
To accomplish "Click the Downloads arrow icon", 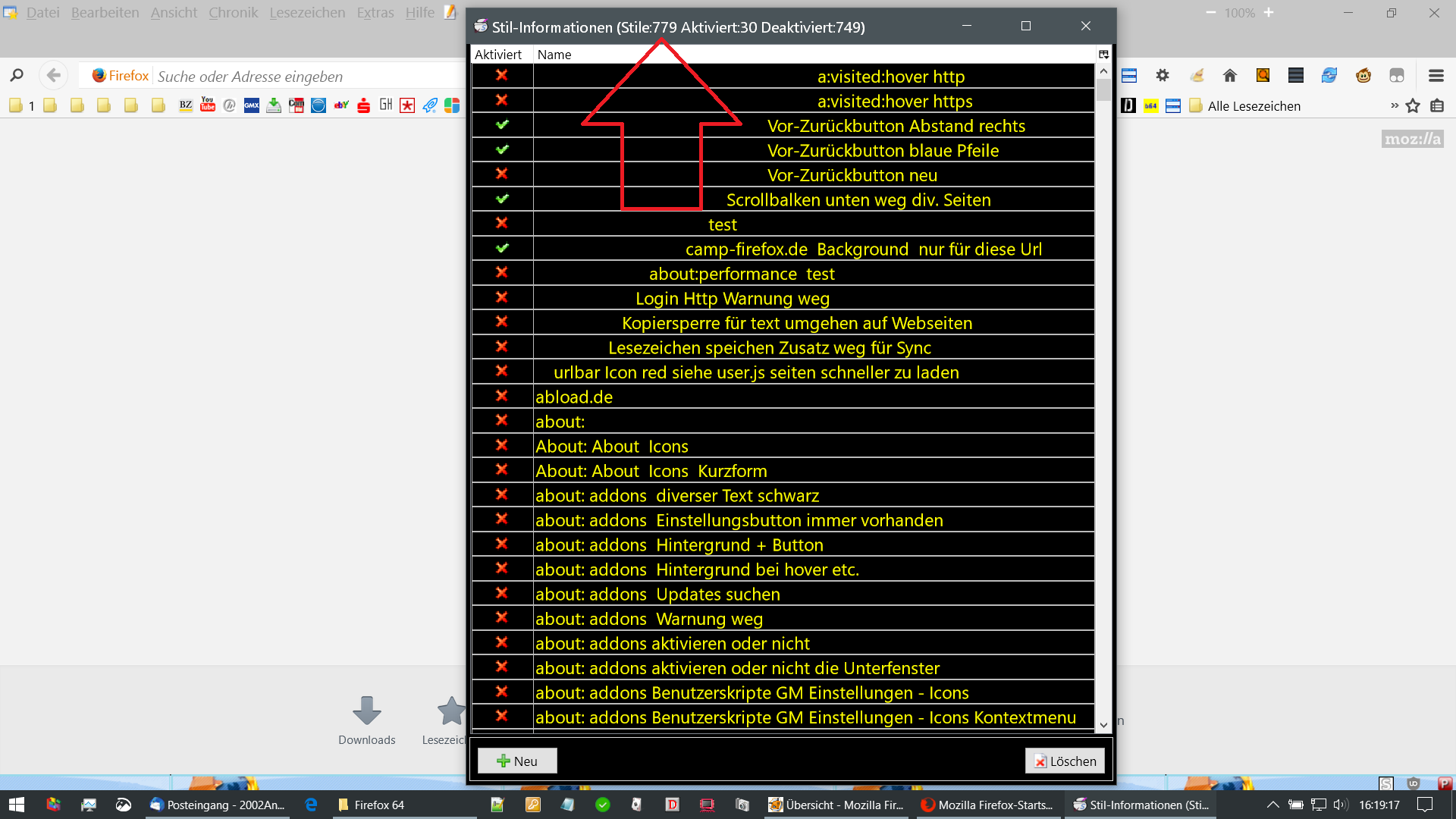I will [x=367, y=711].
